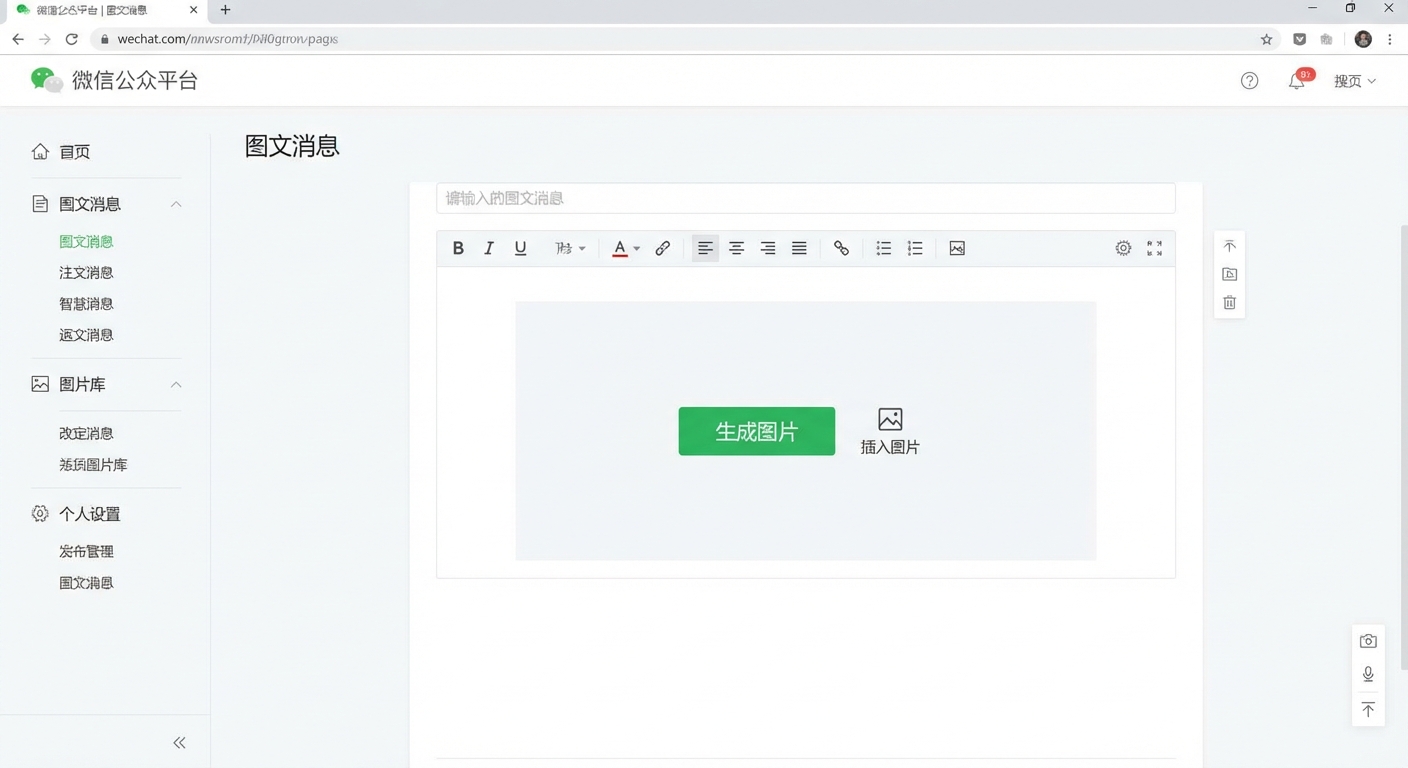Open the font color dropdown arrow
The image size is (1408, 768).
637,249
